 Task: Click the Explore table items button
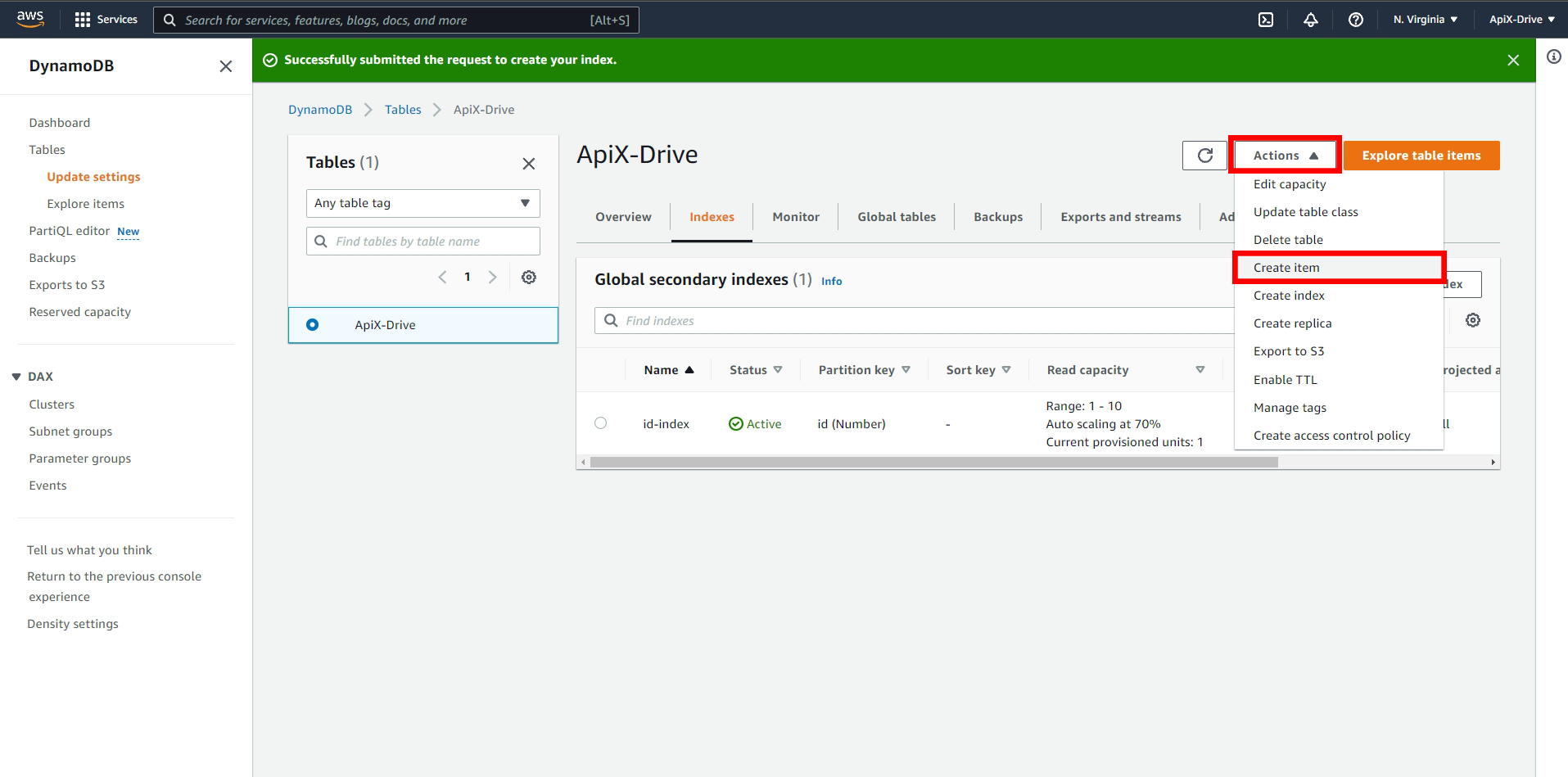point(1421,156)
